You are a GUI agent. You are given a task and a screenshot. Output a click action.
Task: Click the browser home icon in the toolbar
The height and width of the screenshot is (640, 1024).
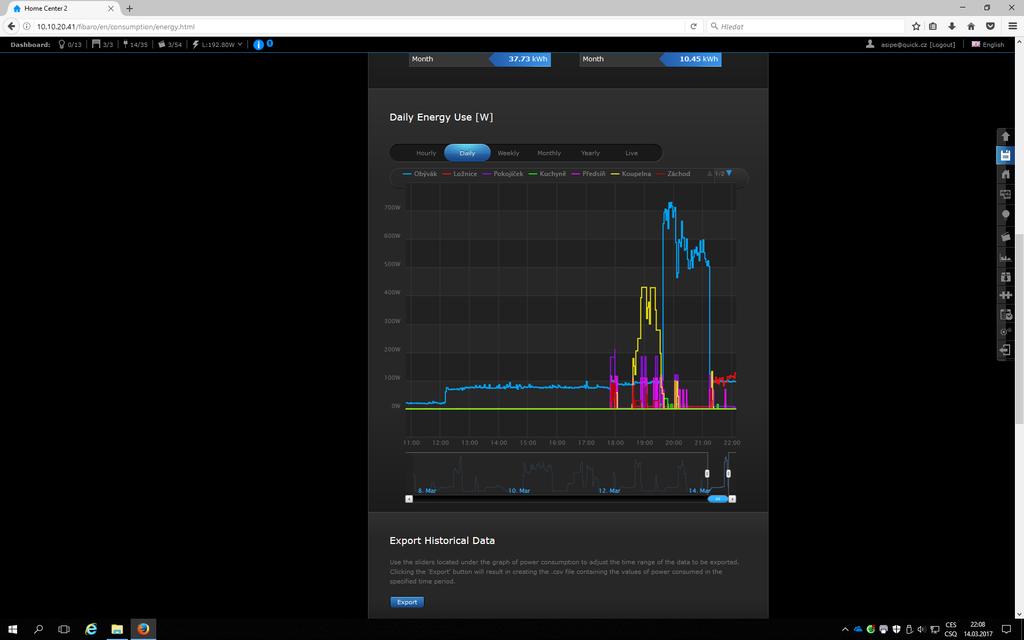(x=971, y=26)
